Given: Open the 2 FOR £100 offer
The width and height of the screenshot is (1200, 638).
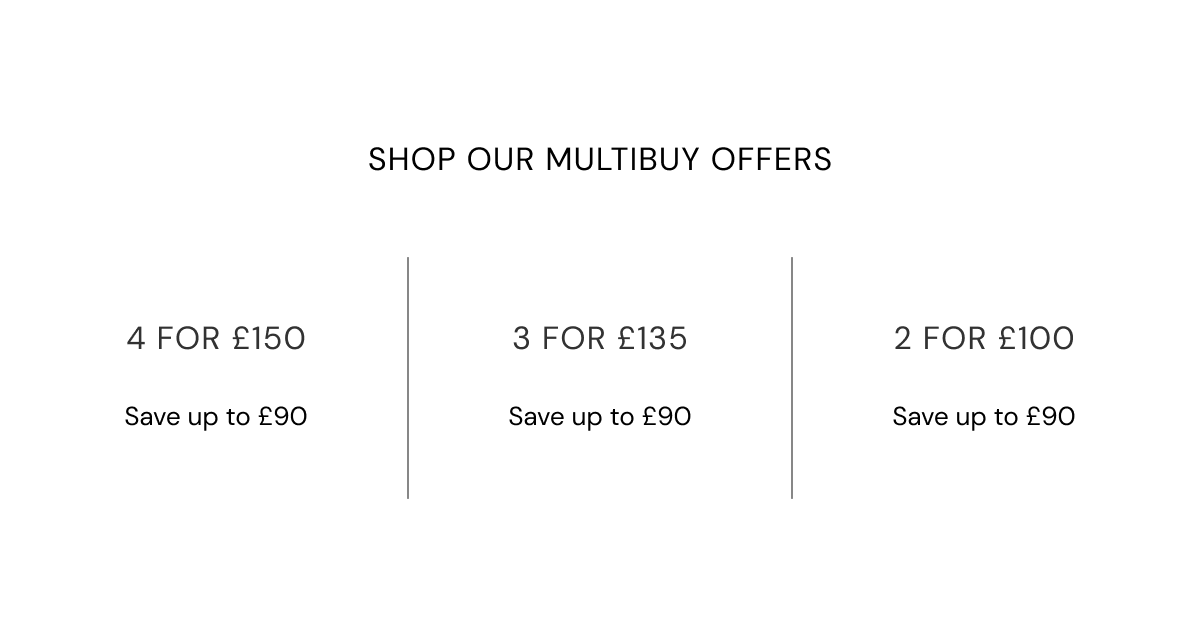Looking at the screenshot, I should [x=984, y=338].
